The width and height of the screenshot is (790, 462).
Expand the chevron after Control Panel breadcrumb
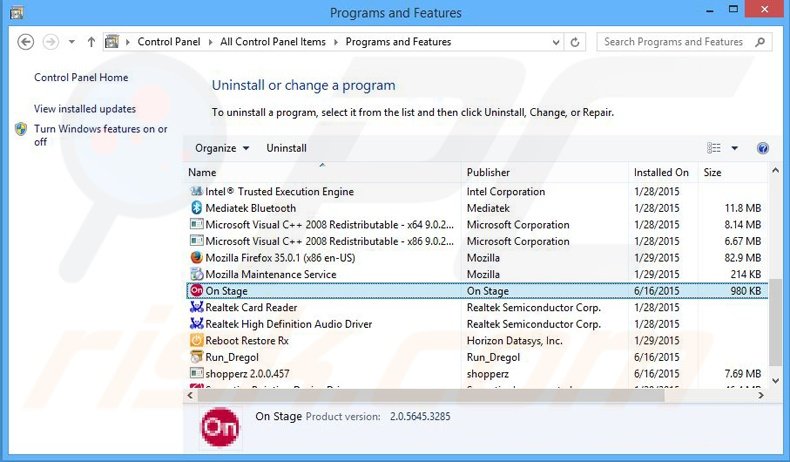pos(210,42)
